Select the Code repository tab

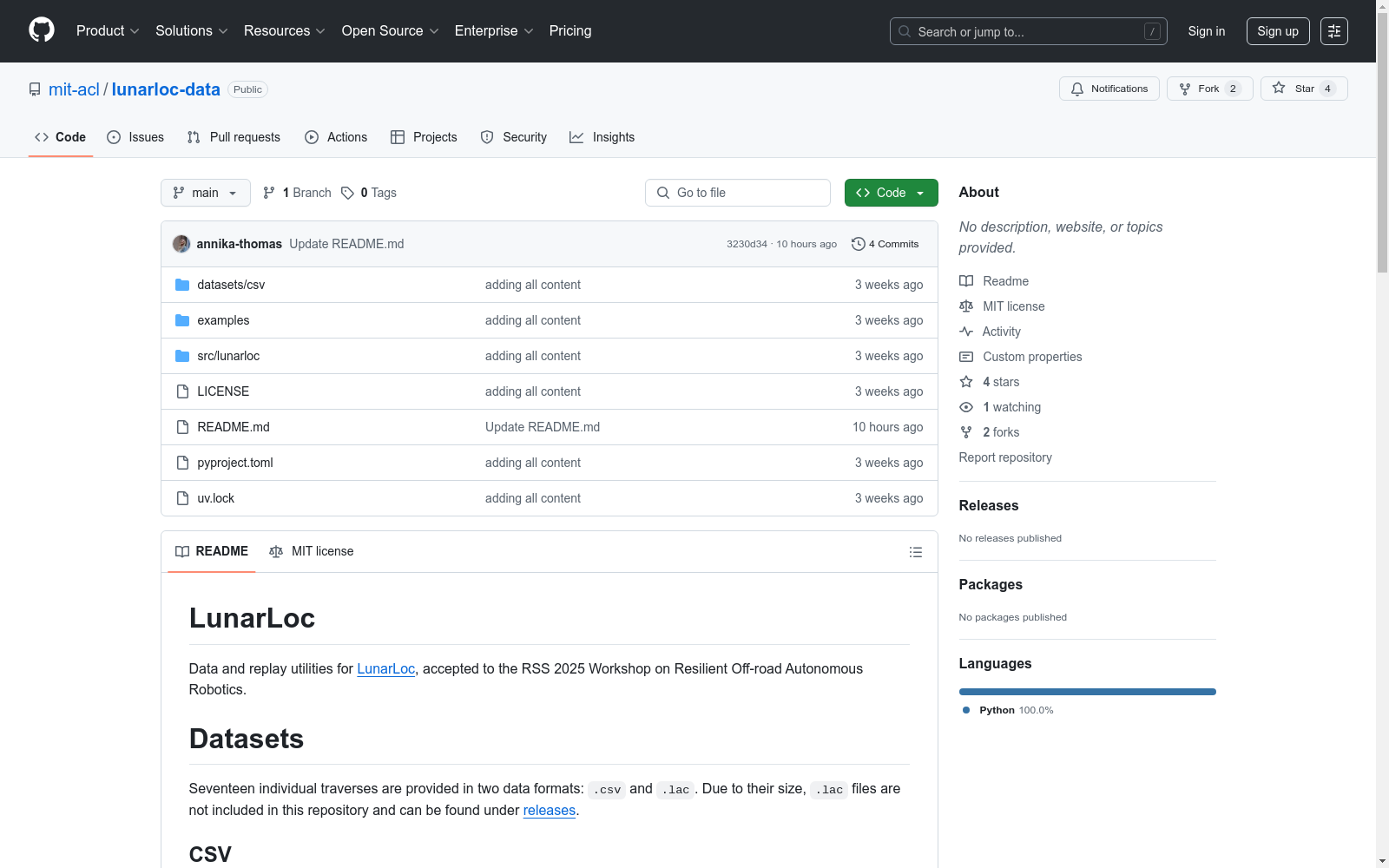pos(61,137)
